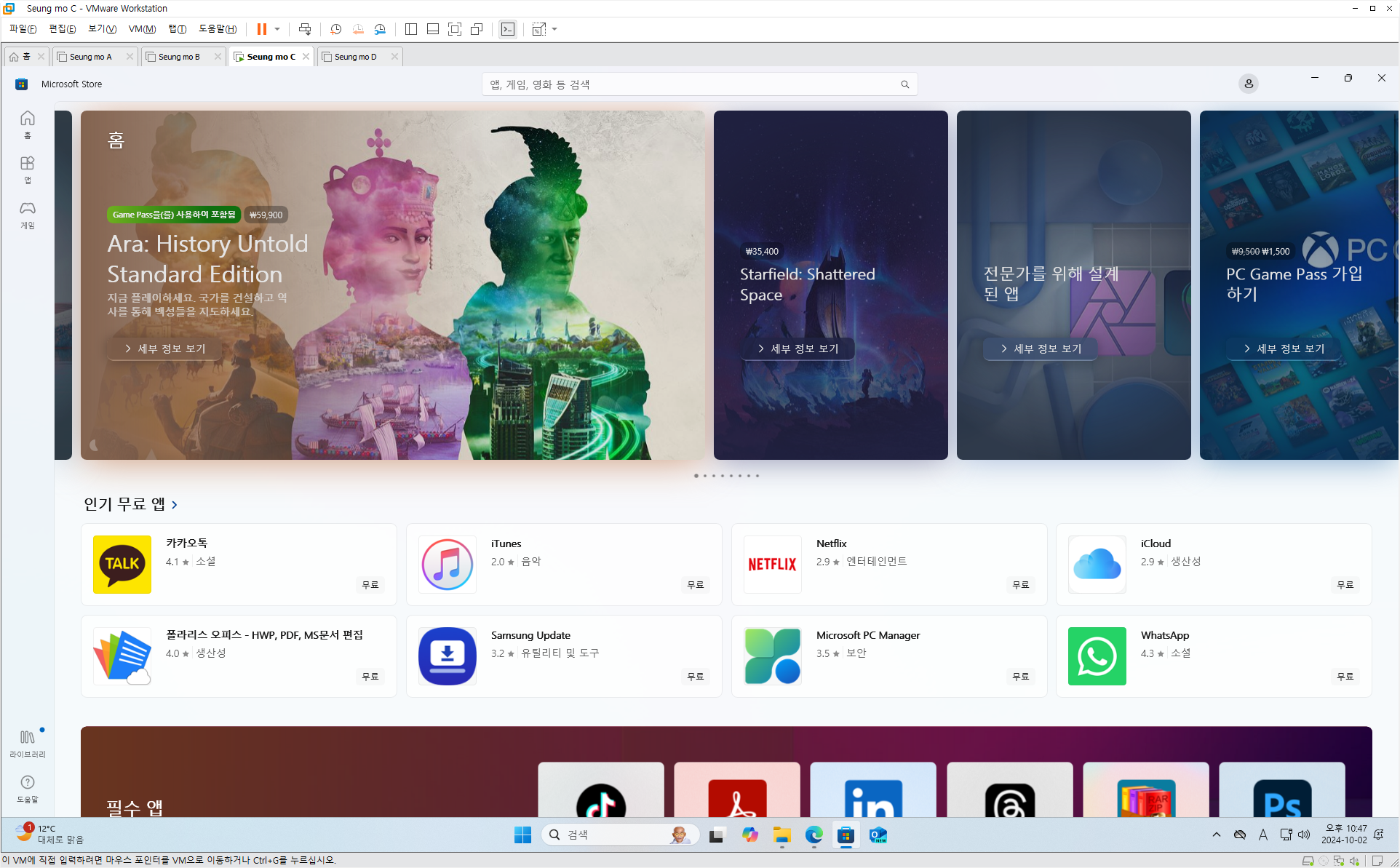Click the Store search box
This screenshot has height=868, width=1400.
[691, 84]
